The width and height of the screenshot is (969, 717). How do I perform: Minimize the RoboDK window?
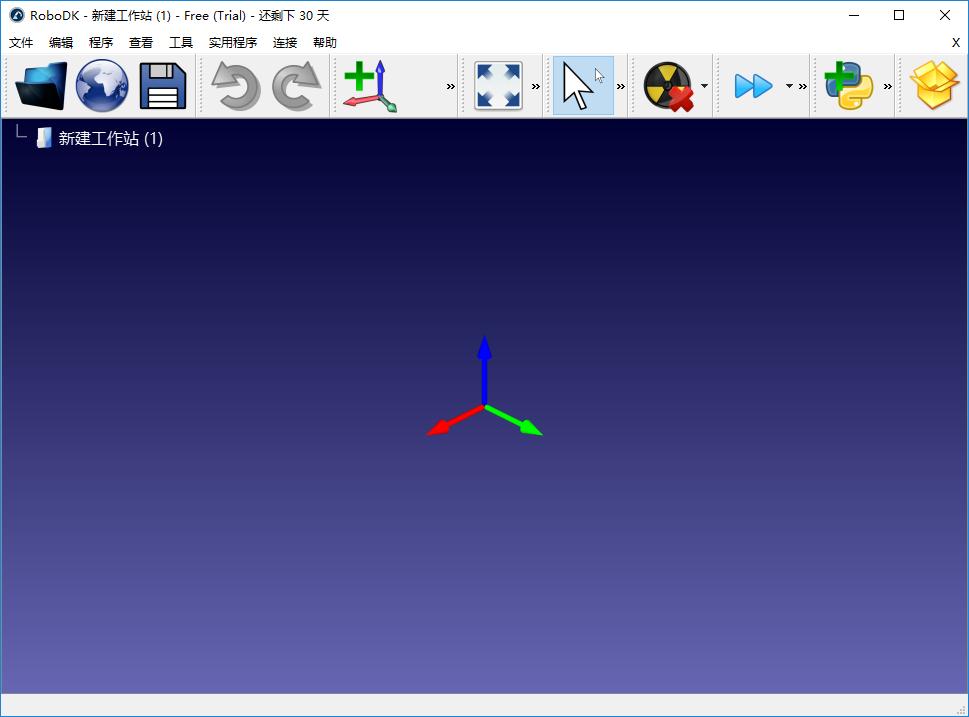pos(854,15)
